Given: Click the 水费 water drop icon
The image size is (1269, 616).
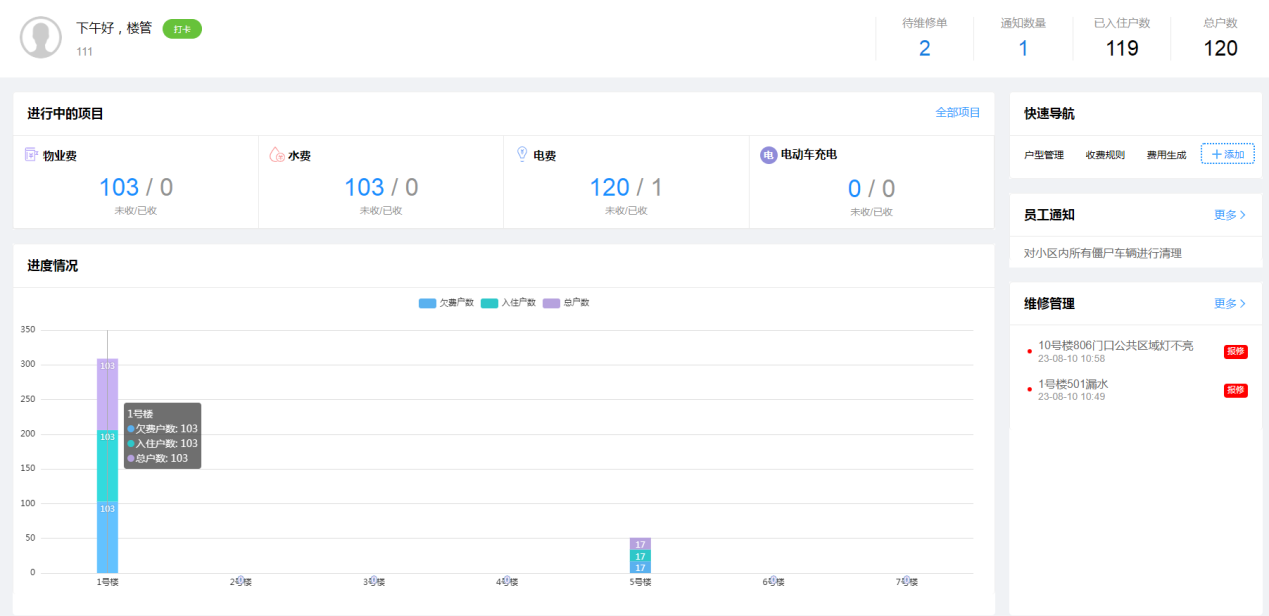Looking at the screenshot, I should click(277, 155).
